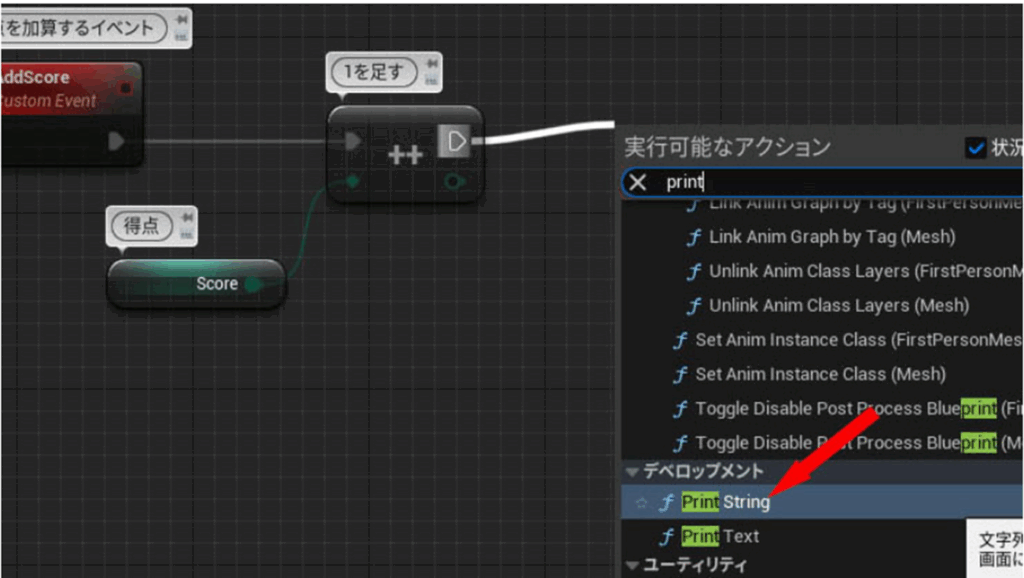Select Print String from the action list
Screen dimensions: 1024x578
pos(725,502)
